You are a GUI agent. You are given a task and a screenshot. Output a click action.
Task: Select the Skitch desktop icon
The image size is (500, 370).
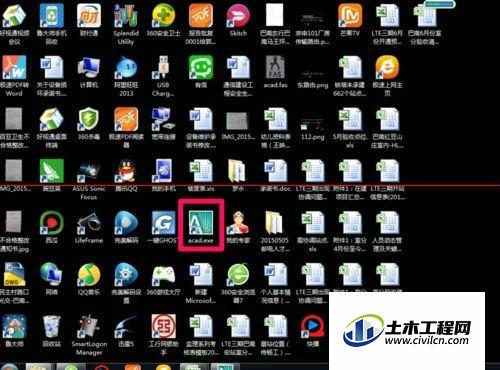pyautogui.click(x=238, y=15)
